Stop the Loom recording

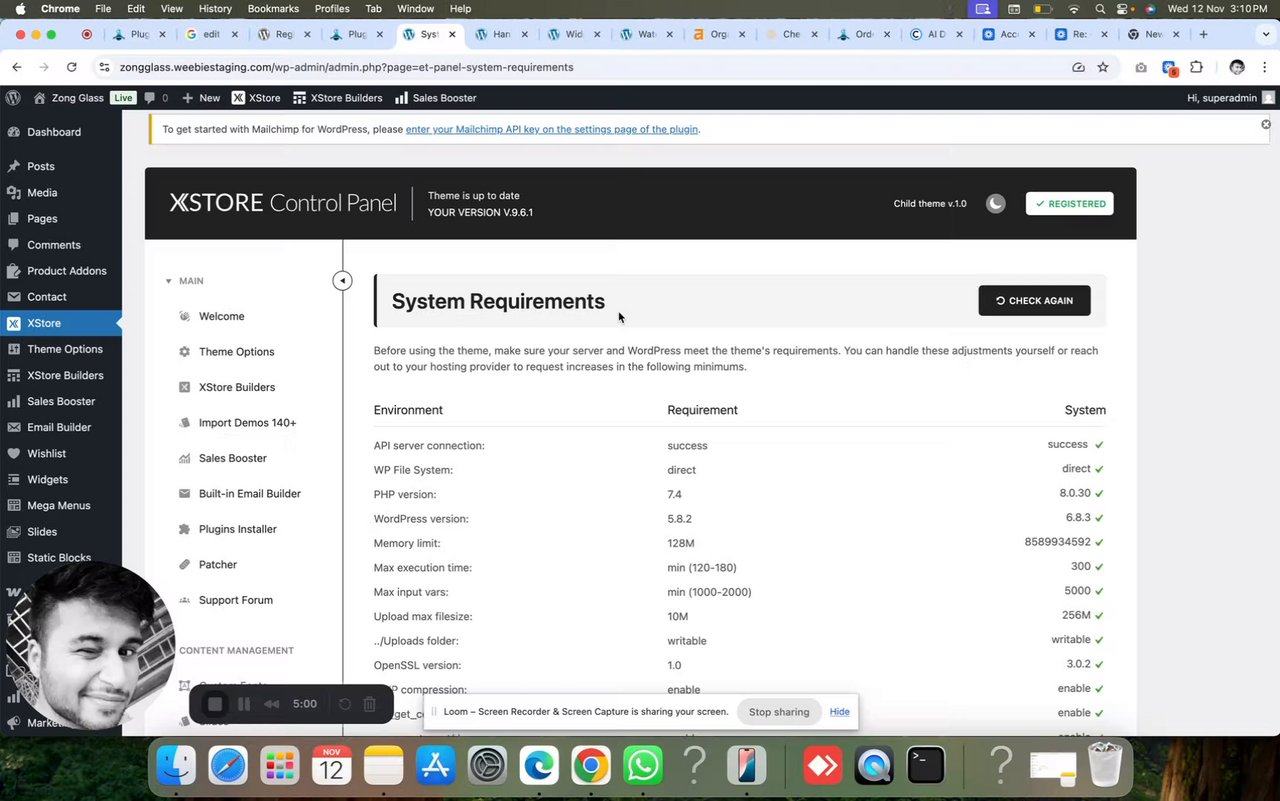pos(214,704)
